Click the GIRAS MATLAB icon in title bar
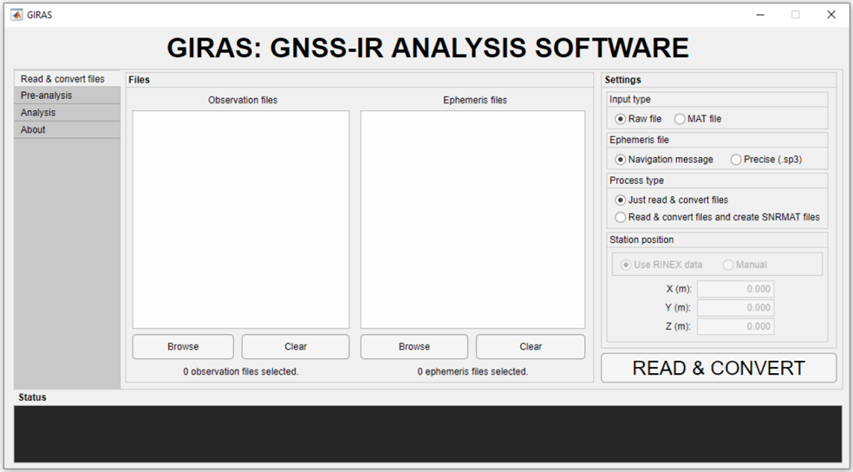Image resolution: width=853 pixels, height=472 pixels. click(16, 15)
